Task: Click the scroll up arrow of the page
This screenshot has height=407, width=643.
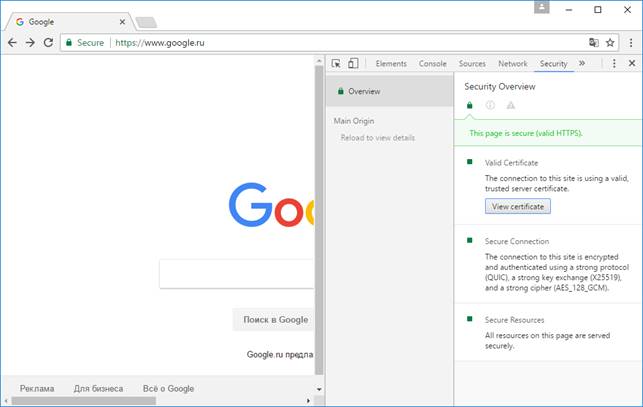Action: pos(319,61)
